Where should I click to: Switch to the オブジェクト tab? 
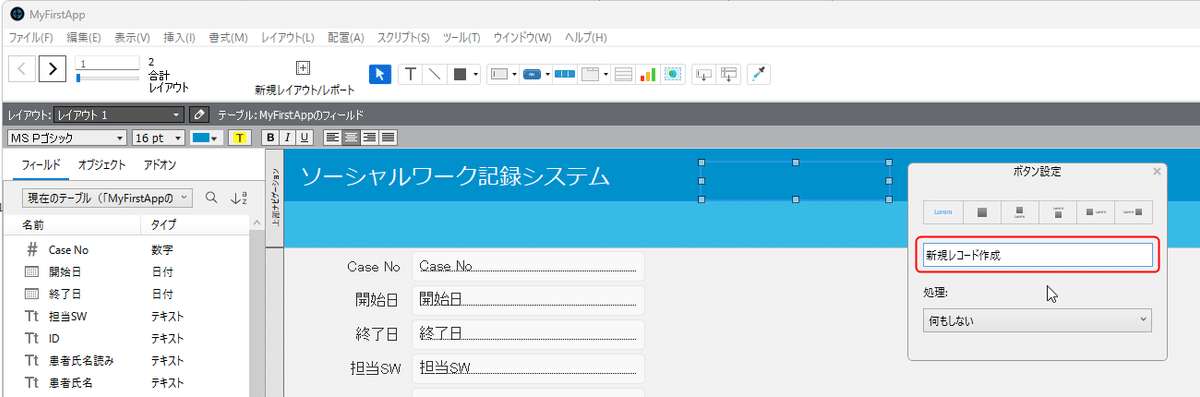(101, 165)
